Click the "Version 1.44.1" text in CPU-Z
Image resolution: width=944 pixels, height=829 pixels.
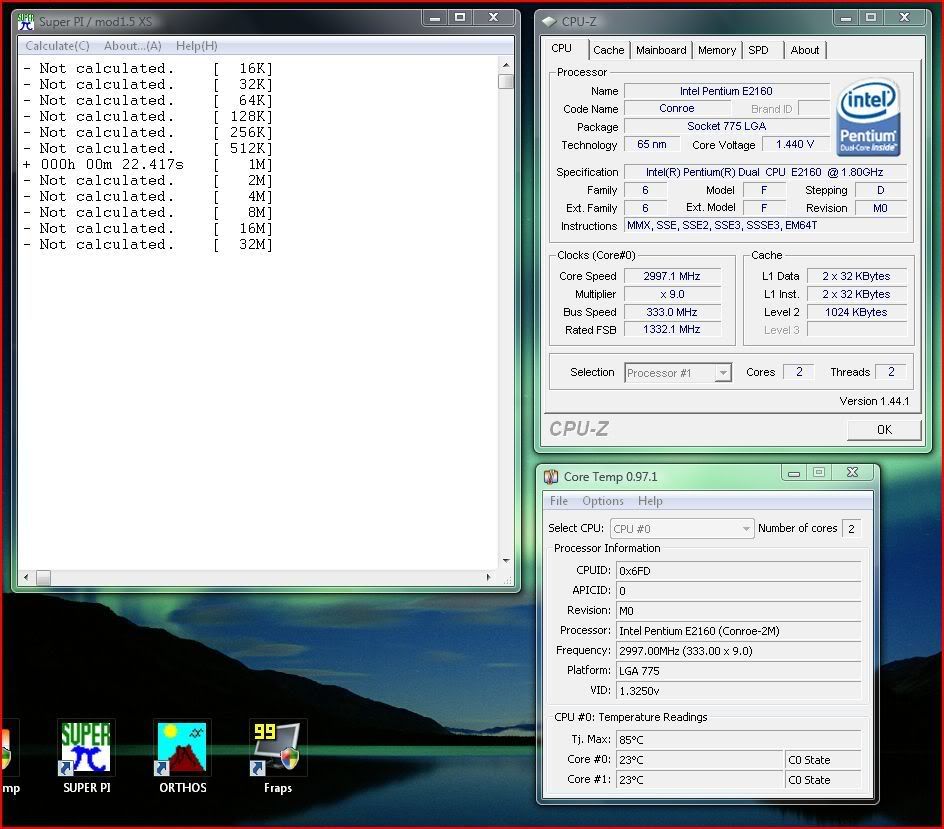[x=874, y=401]
